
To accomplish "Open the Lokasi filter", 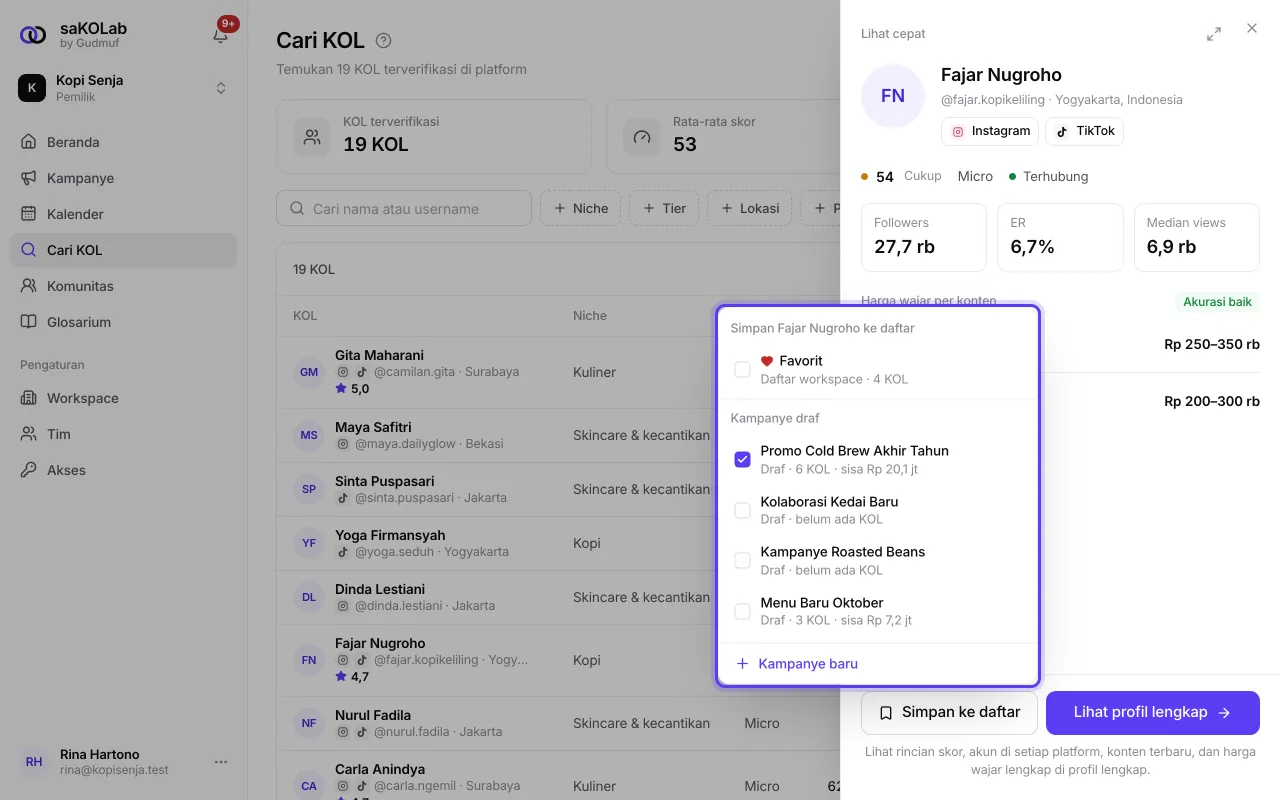I will [x=750, y=208].
